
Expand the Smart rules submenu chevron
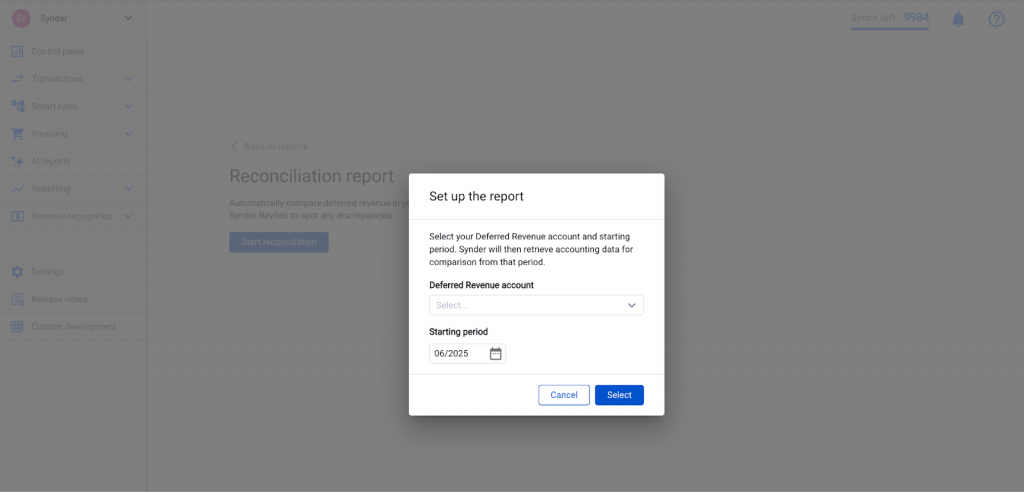pos(128,106)
